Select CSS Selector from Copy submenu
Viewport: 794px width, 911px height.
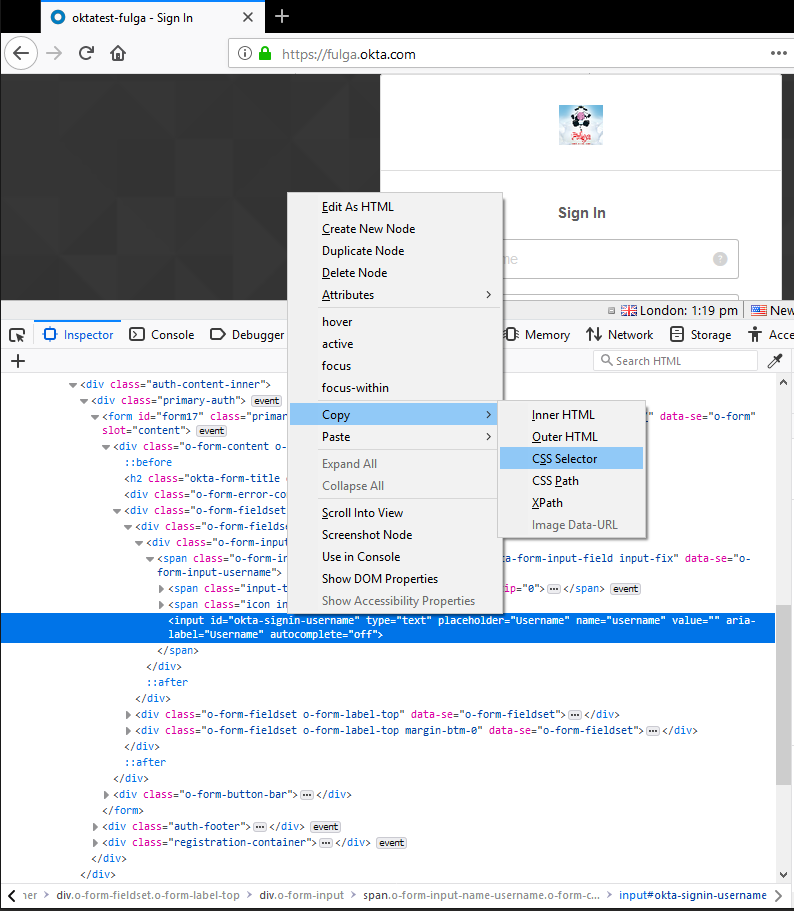click(x=564, y=459)
